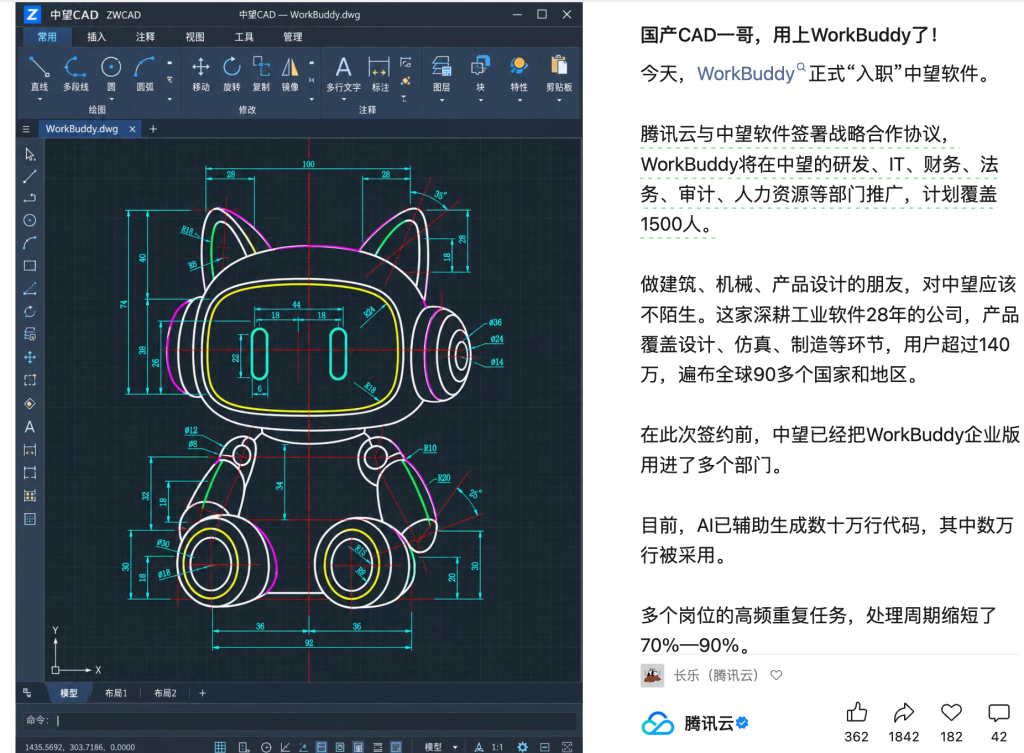The width and height of the screenshot is (1024, 753).
Task: Open comments button showing 42
Action: (x=999, y=713)
